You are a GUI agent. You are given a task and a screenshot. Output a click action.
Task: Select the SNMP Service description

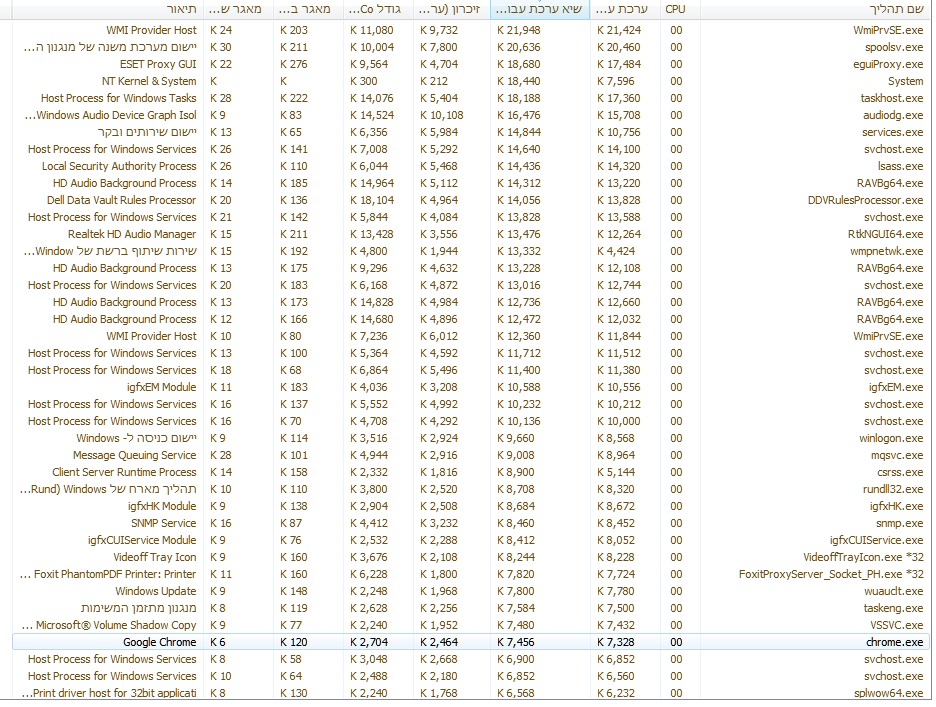coord(164,523)
